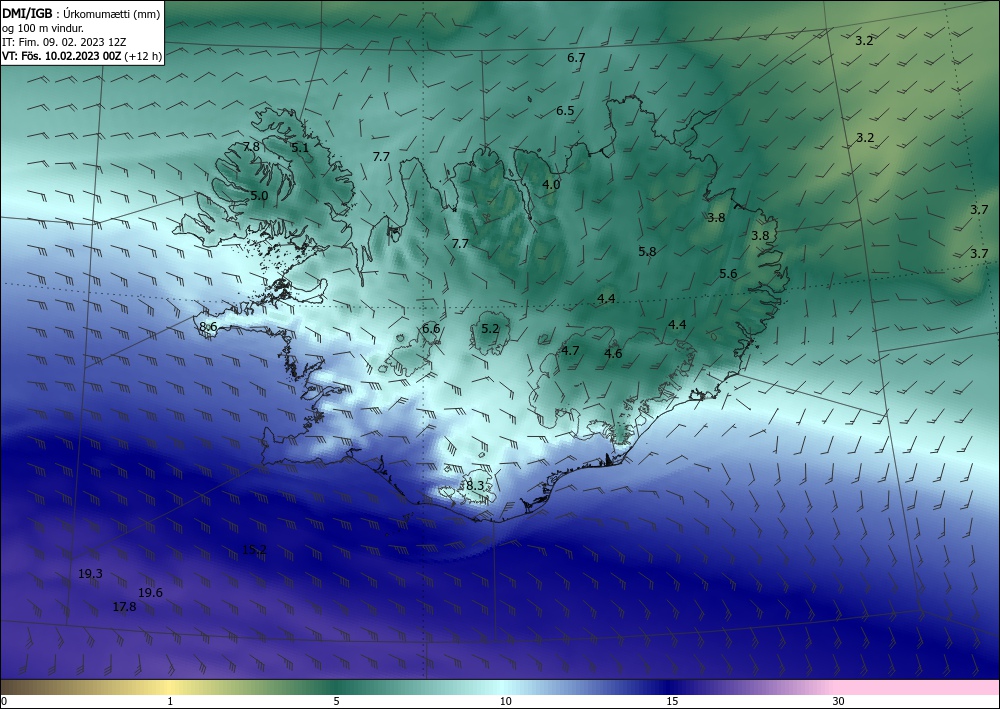Click the 7.8 value in the Westfjords

251,147
